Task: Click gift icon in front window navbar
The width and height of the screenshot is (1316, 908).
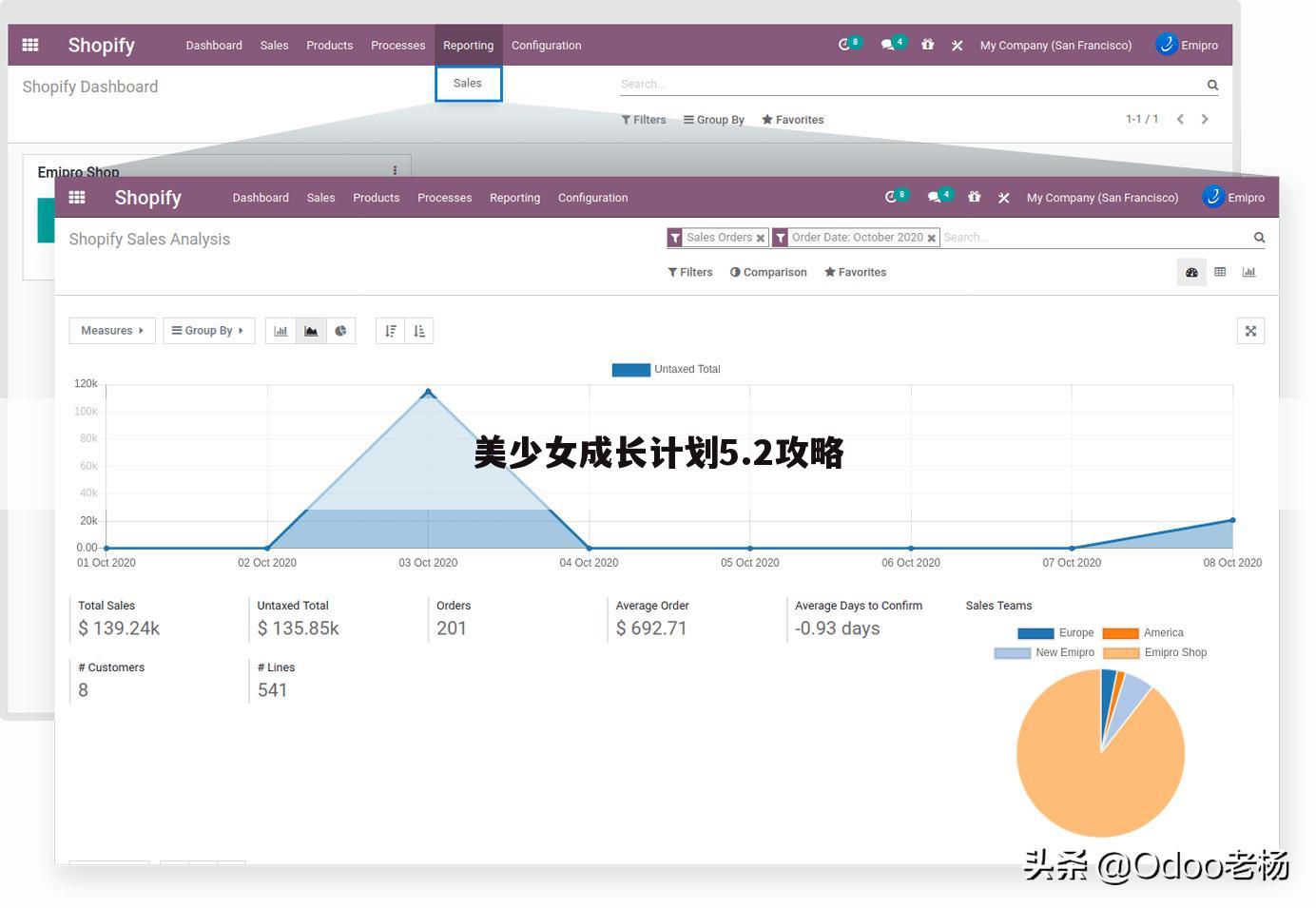Action: [x=974, y=197]
